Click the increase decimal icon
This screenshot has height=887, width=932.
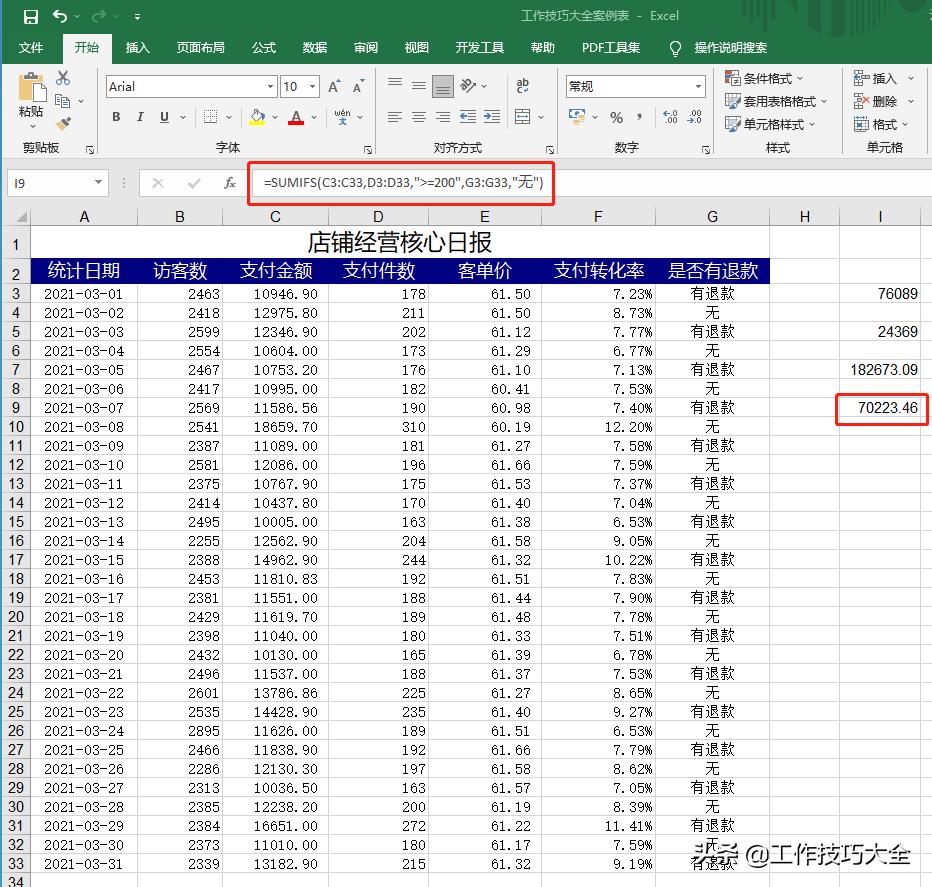[670, 115]
